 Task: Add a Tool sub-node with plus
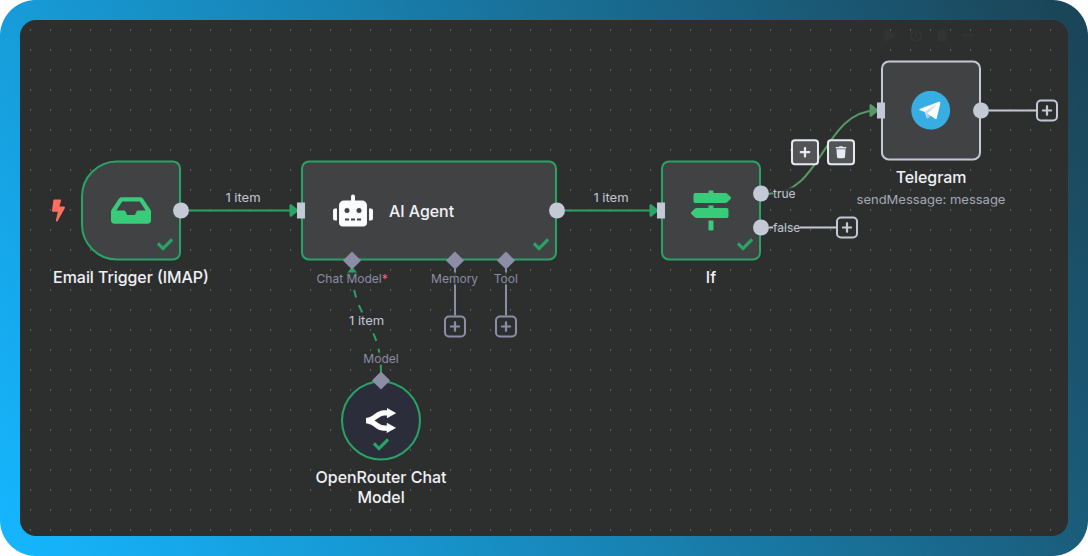(x=506, y=326)
